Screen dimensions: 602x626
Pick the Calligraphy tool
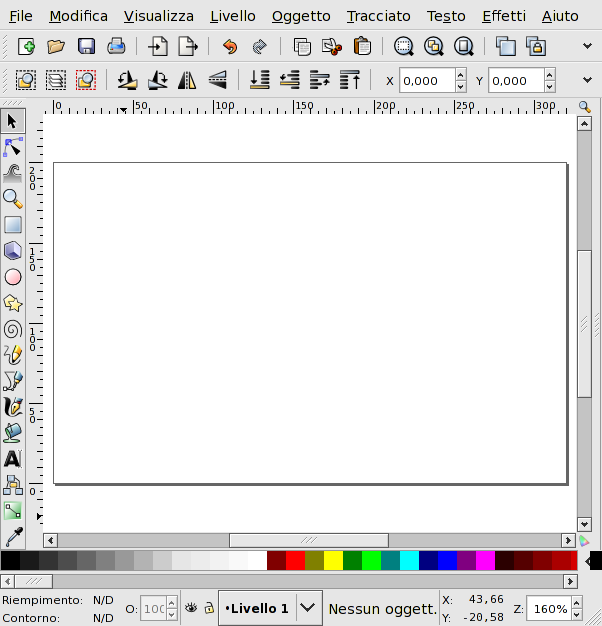pyautogui.click(x=13, y=407)
